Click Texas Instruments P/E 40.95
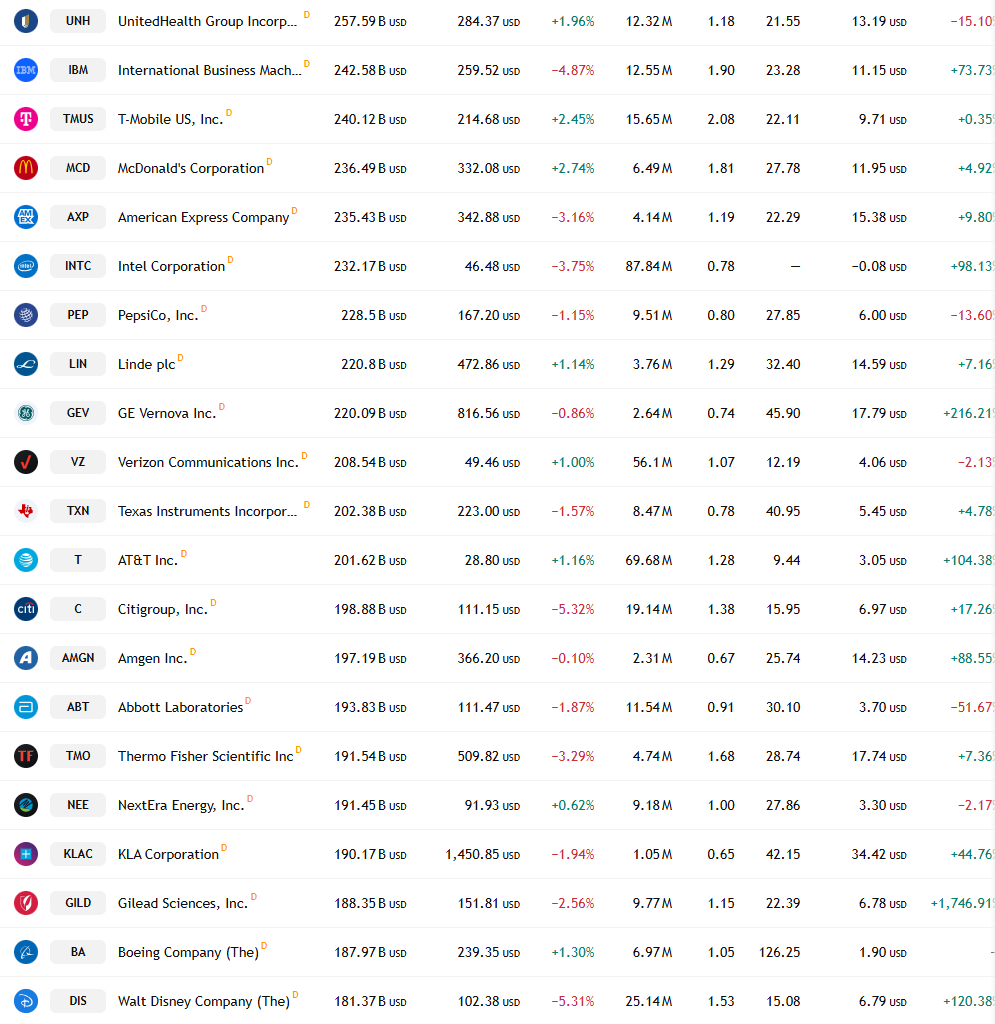995x1024 pixels. click(783, 511)
